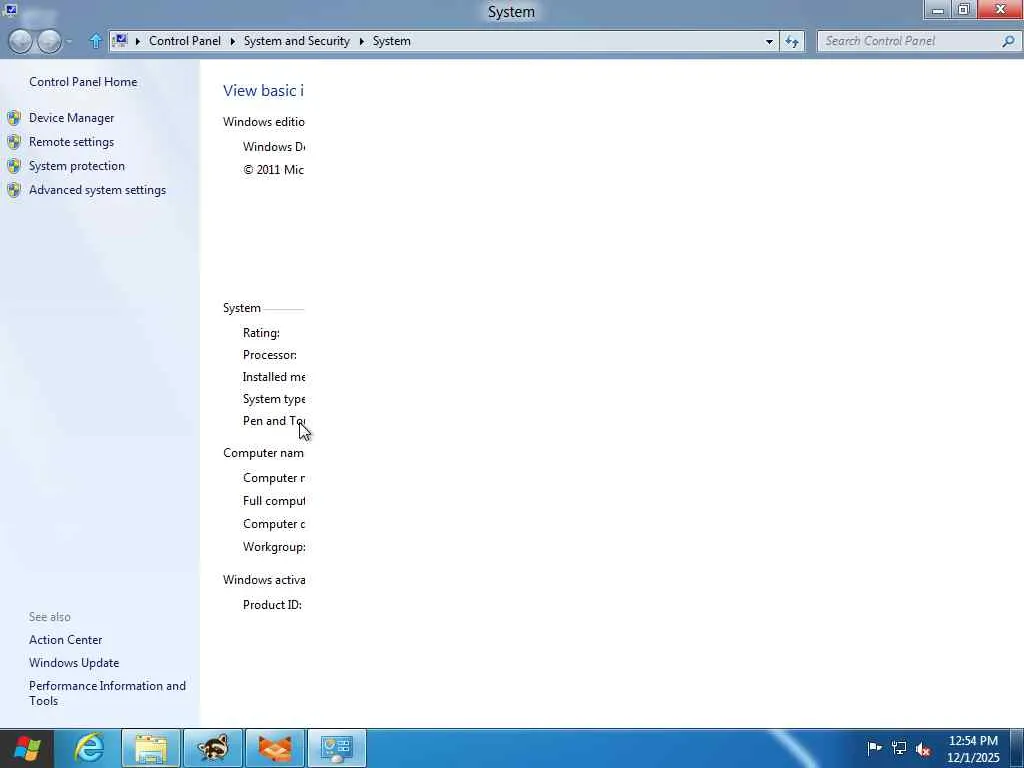Click the network tray icon
The image size is (1024, 768).
click(899, 748)
